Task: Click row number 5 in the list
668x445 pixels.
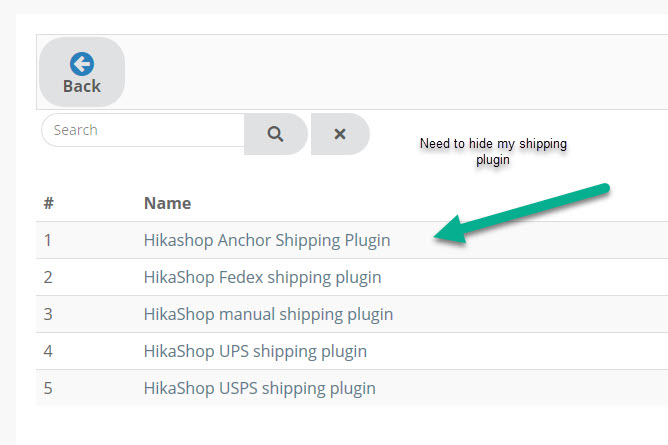Action: 48,388
